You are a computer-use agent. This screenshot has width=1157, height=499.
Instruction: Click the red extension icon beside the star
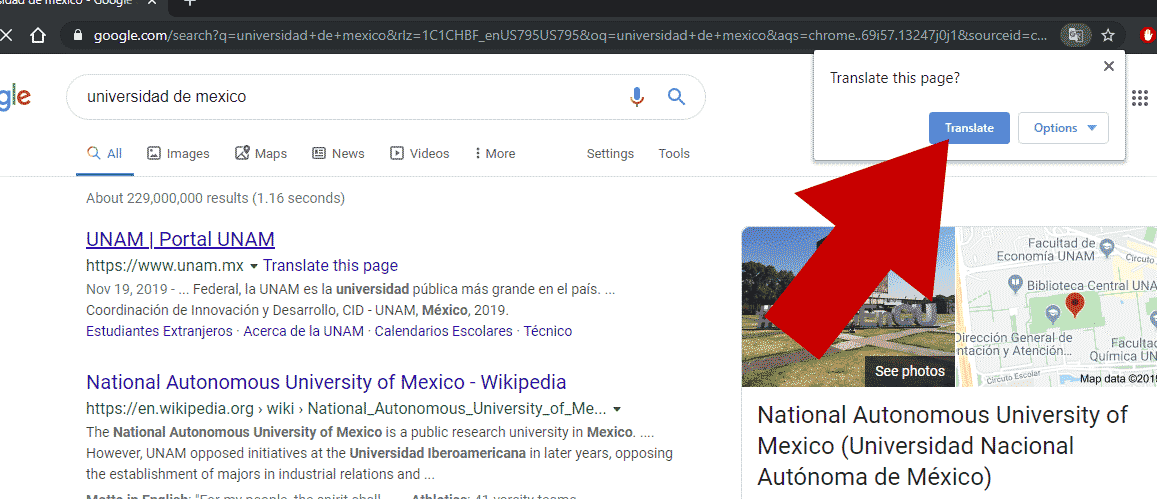pos(1148,35)
